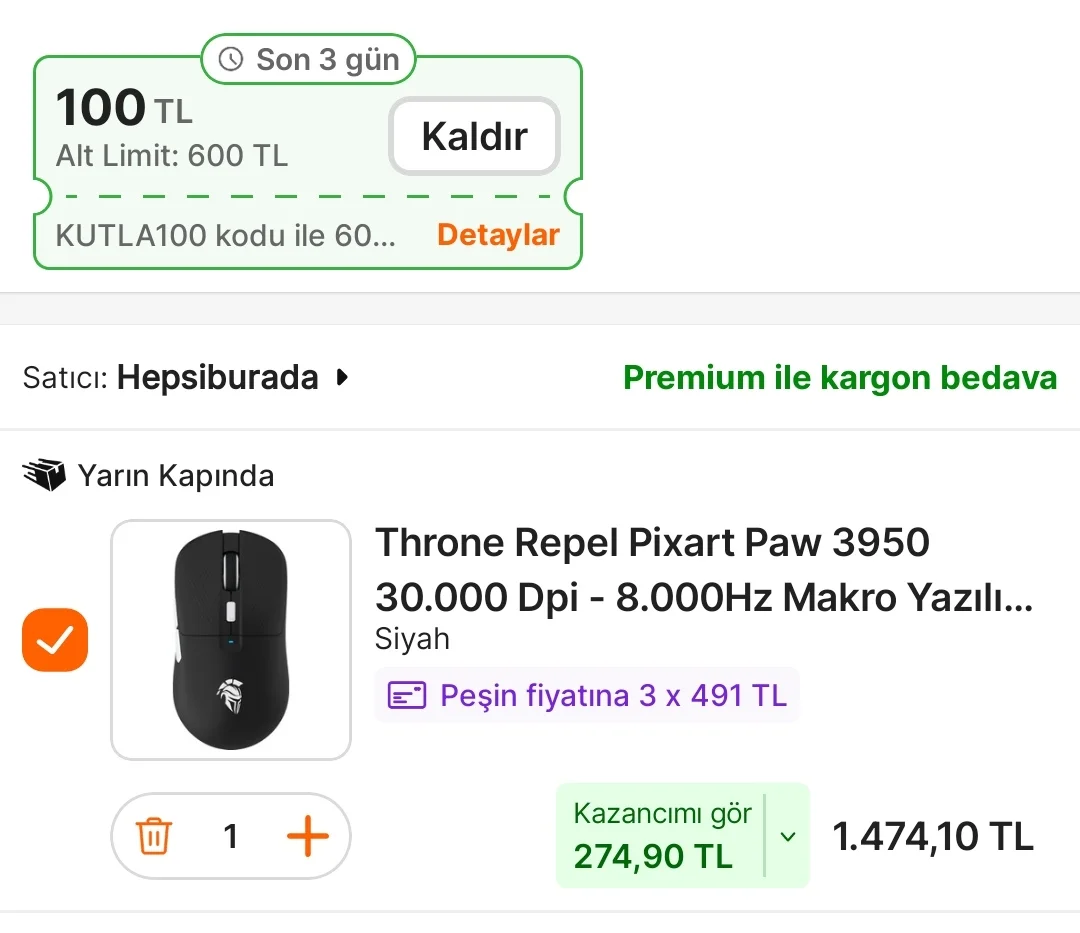Screen dimensions: 1080x933
Task: Click the quantity value 1
Action: [x=231, y=836]
